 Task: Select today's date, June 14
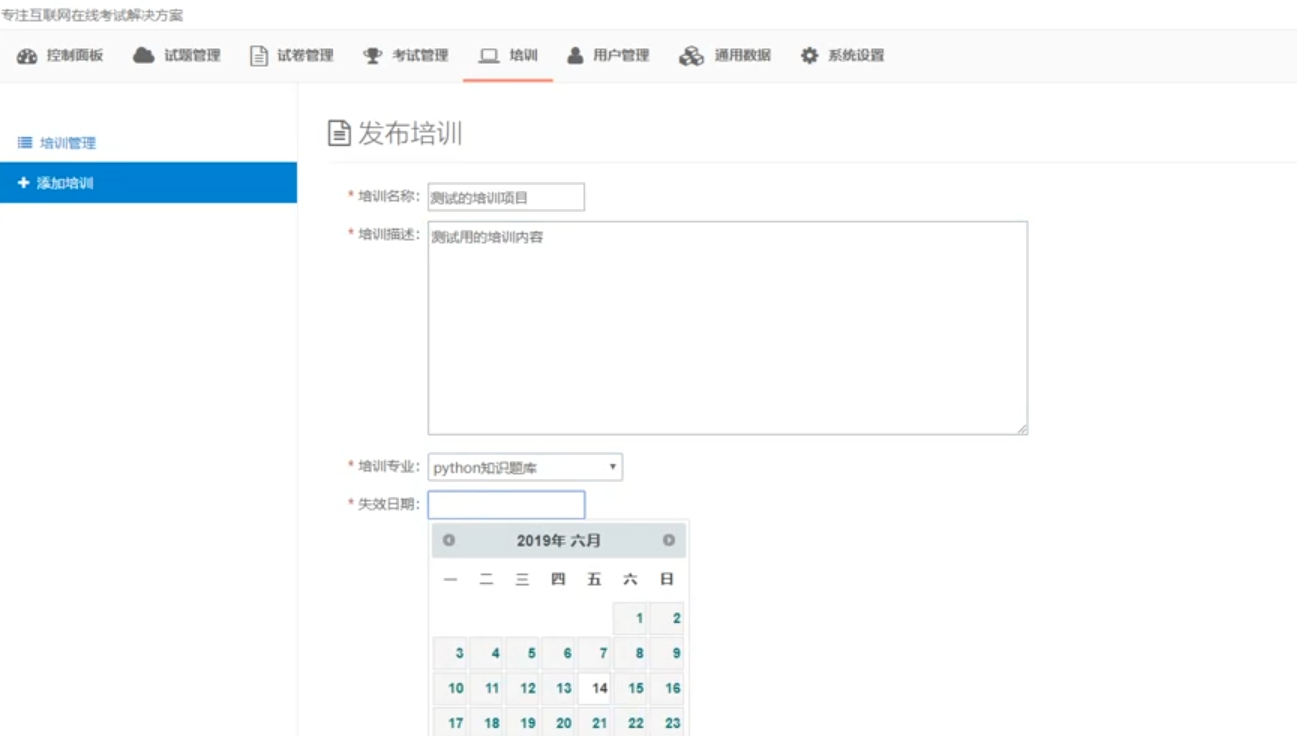pos(596,688)
